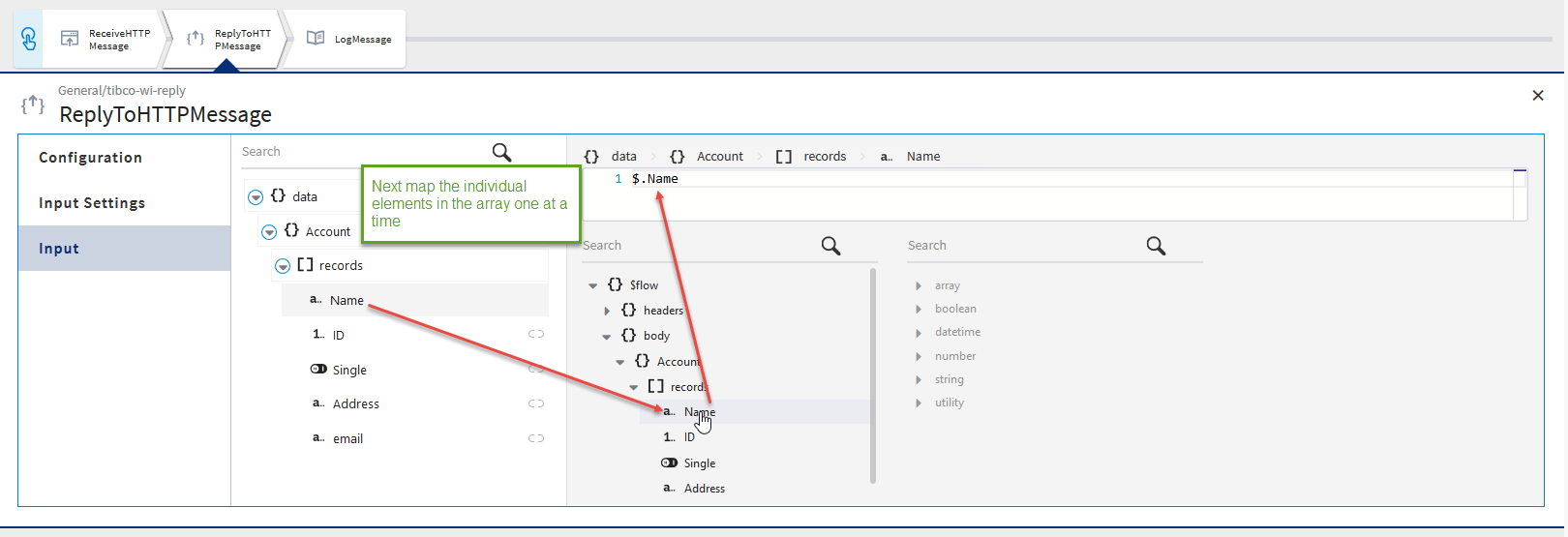Expand the boolean functions category
Image resolution: width=1568 pixels, height=537 pixels.
919,310
